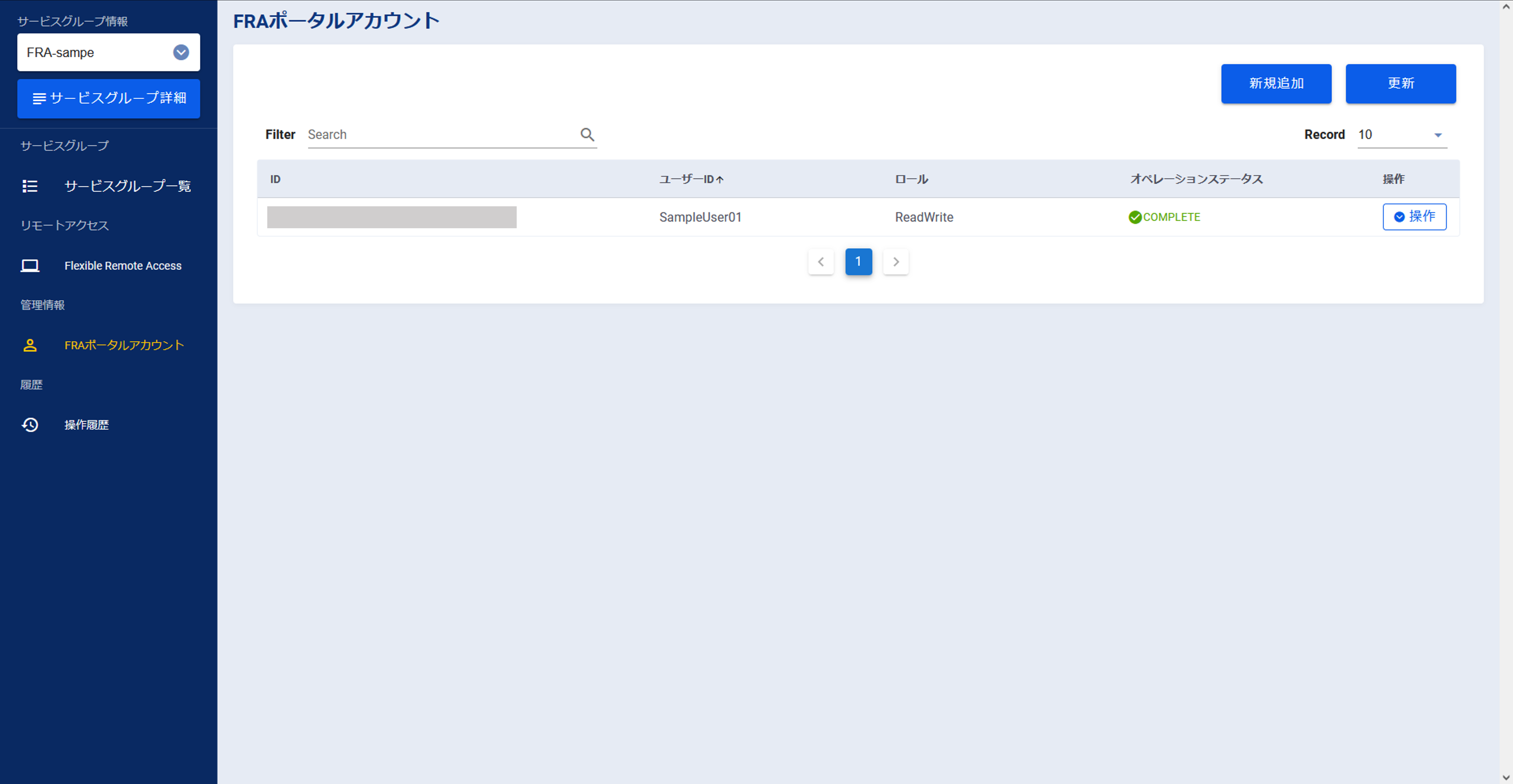The image size is (1513, 784).
Task: Open the FRA-sampe service group dropdown
Action: pos(181,52)
